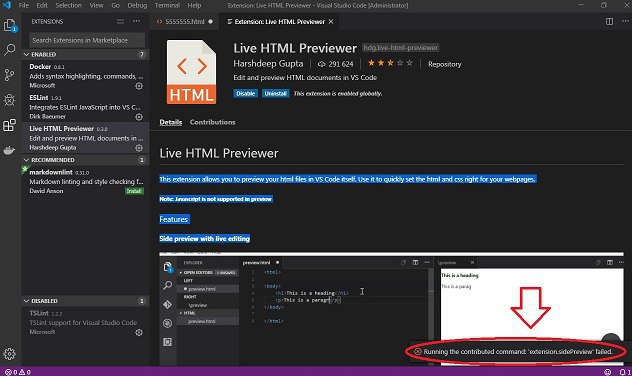Select the ESLint extension in list

pyautogui.click(x=85, y=107)
